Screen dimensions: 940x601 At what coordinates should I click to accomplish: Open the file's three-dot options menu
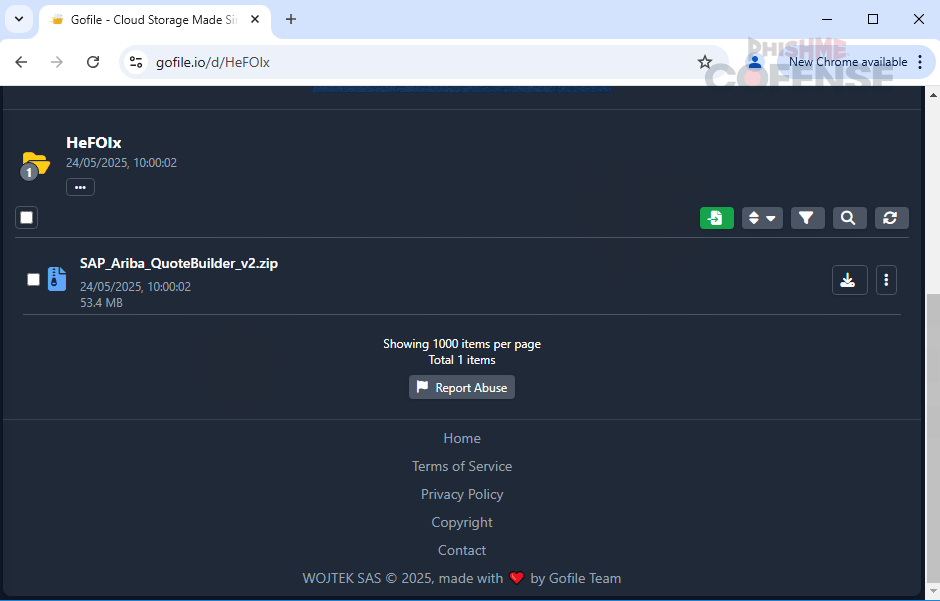886,280
